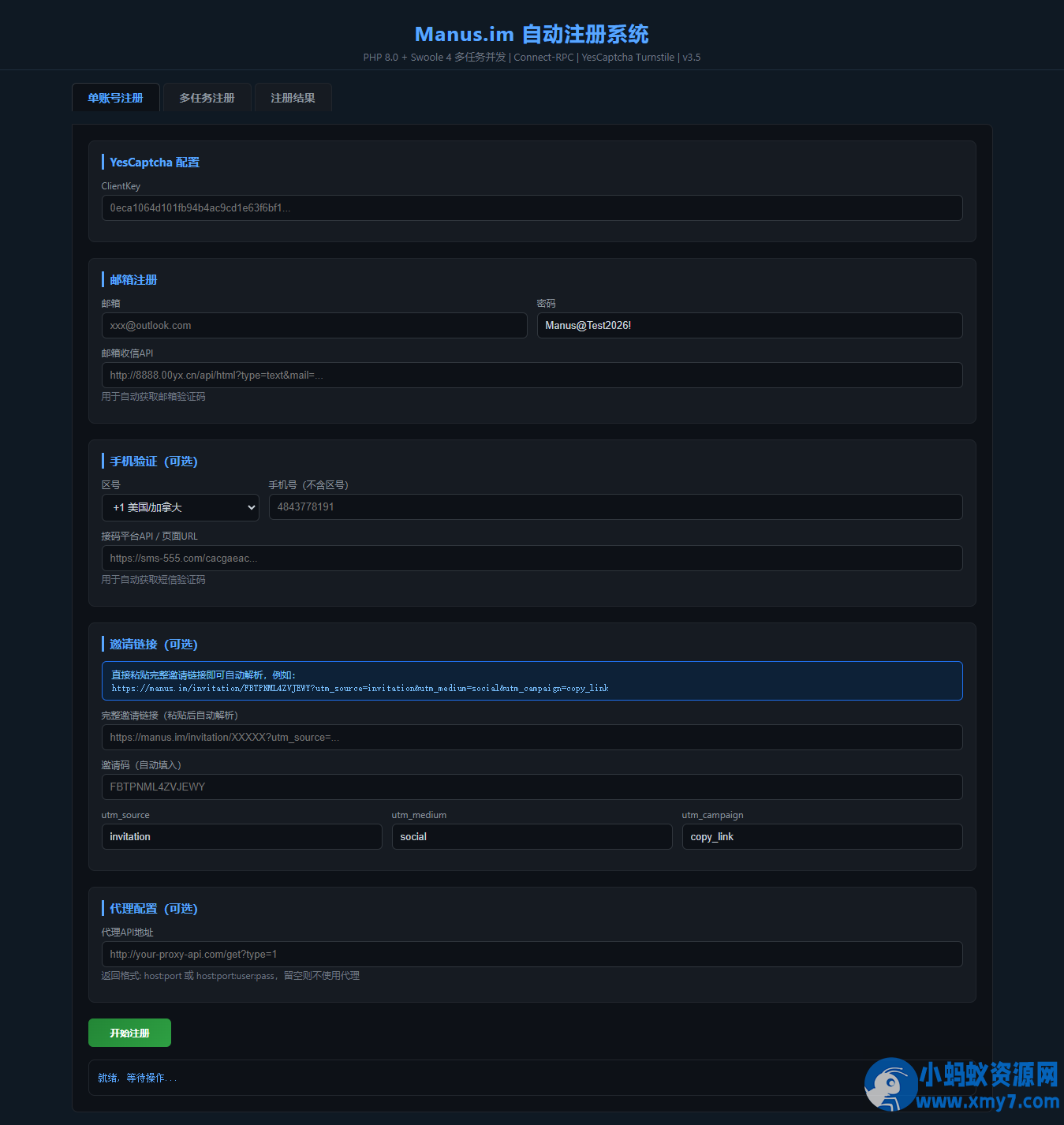Screen dimensions: 1064x1125
Task: Click the YesCaptcha ClientKey input field
Action: 532,208
